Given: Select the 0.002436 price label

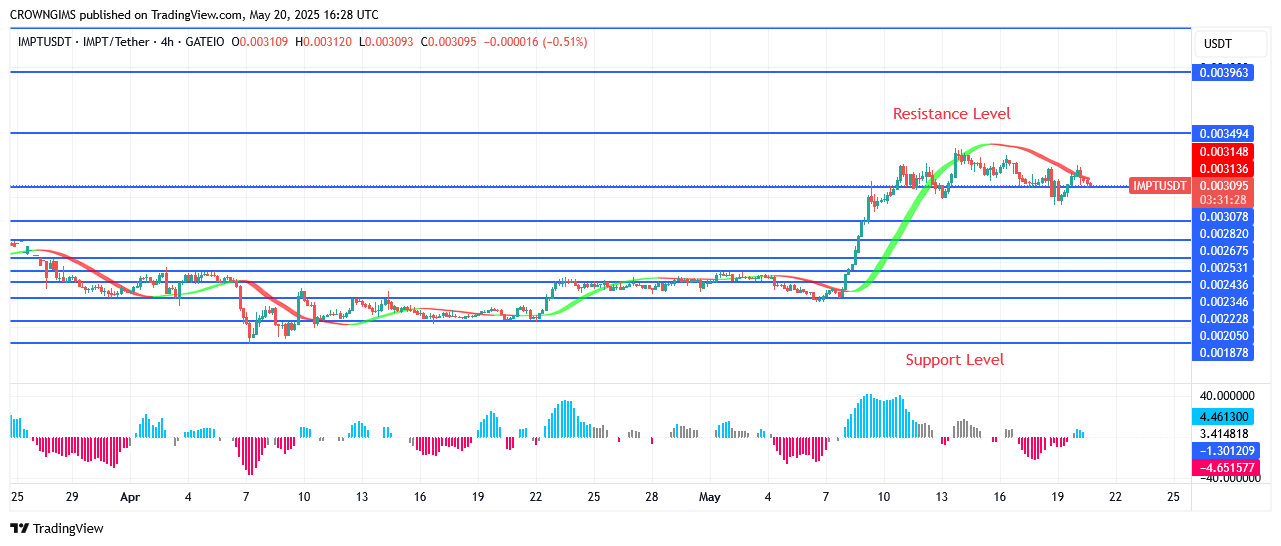Looking at the screenshot, I should click(x=1225, y=285).
